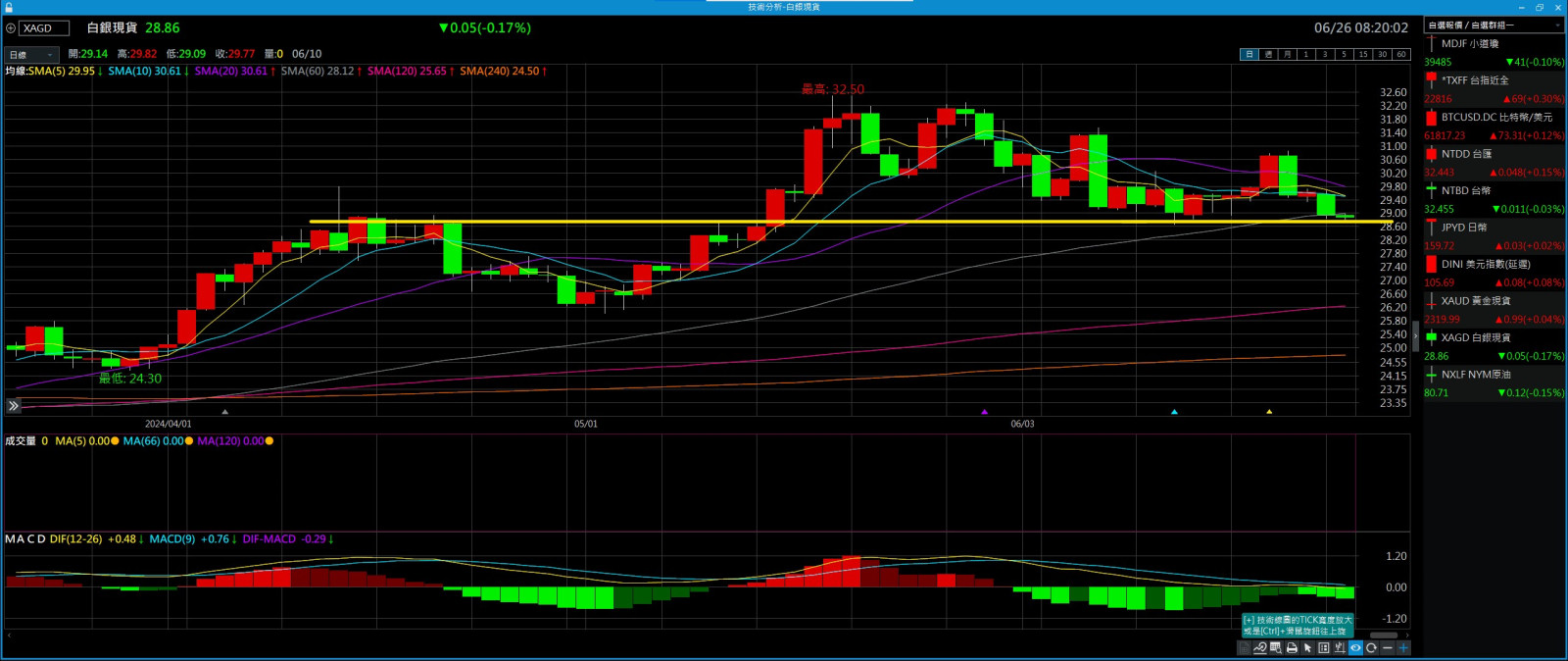
Task: Click the refresh chart icon
Action: click(1372, 648)
